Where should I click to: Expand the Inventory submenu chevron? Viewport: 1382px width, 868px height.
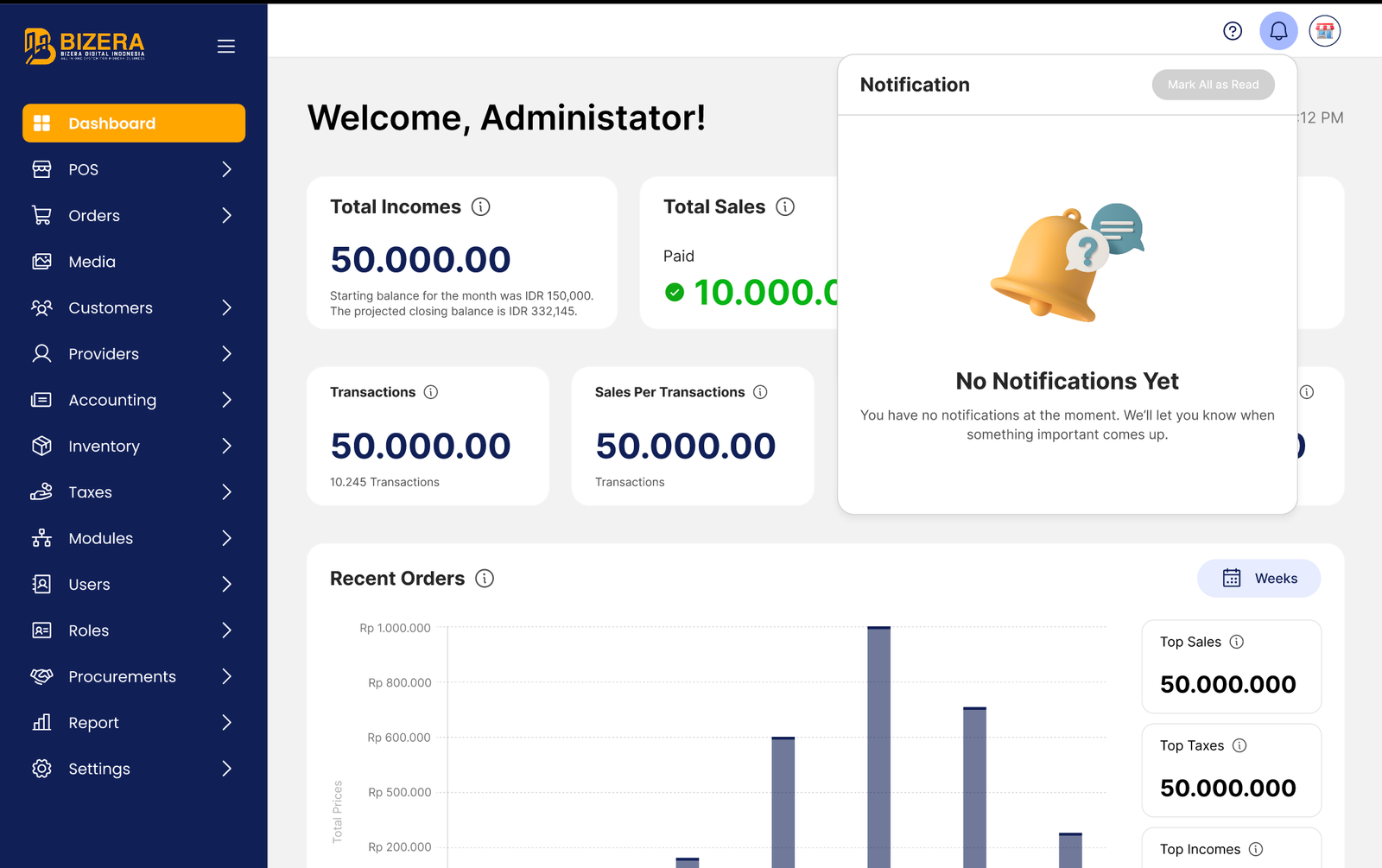point(226,446)
